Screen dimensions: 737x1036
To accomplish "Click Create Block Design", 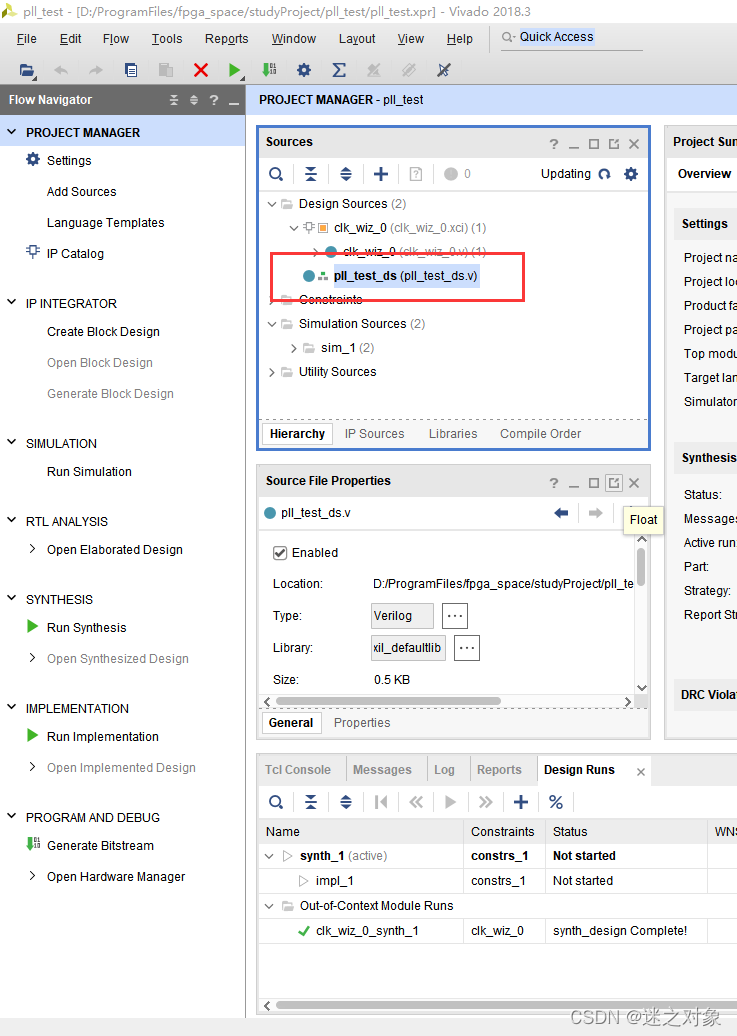I will pos(103,332).
